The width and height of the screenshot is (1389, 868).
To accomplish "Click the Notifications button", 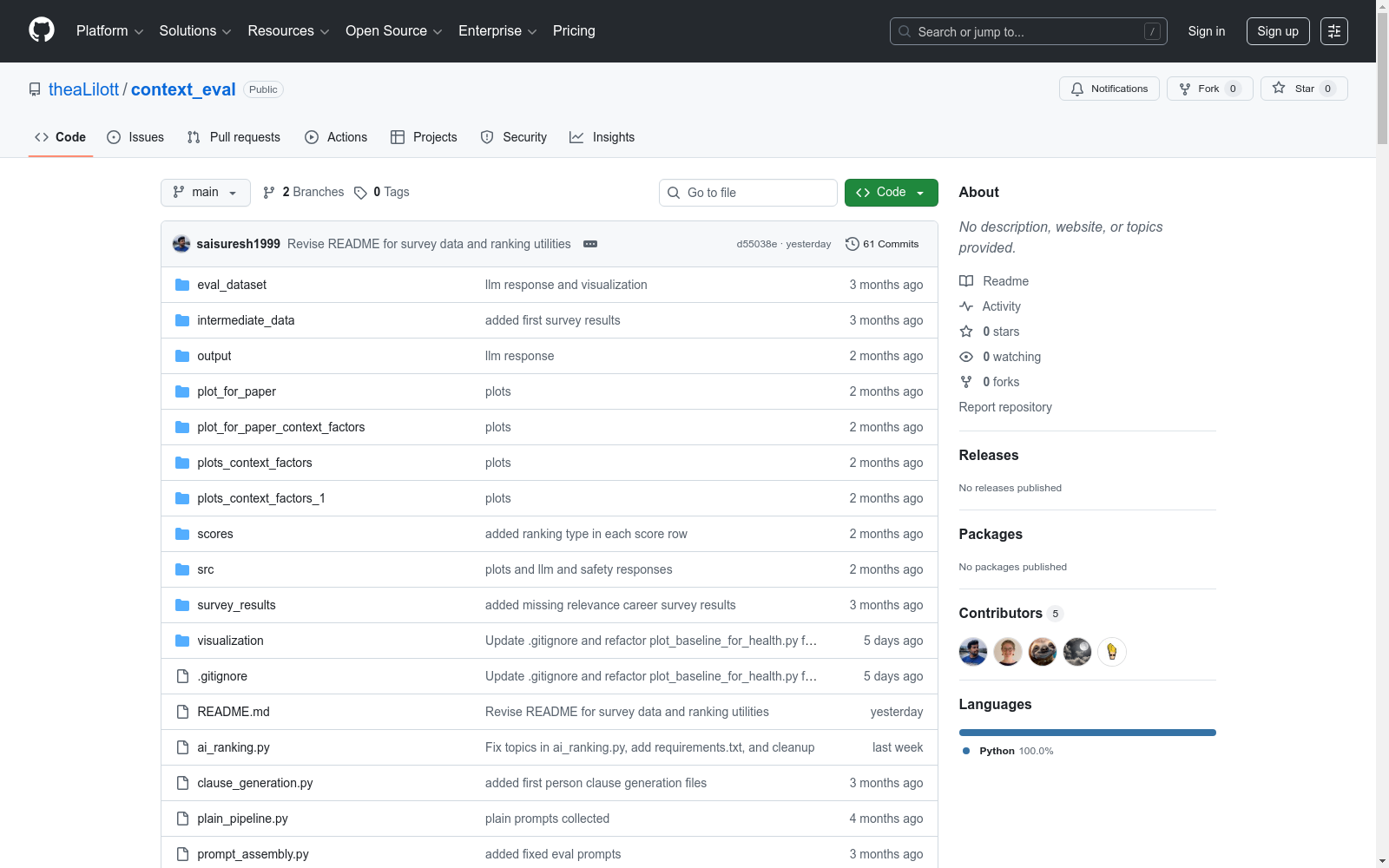I will 1109,89.
